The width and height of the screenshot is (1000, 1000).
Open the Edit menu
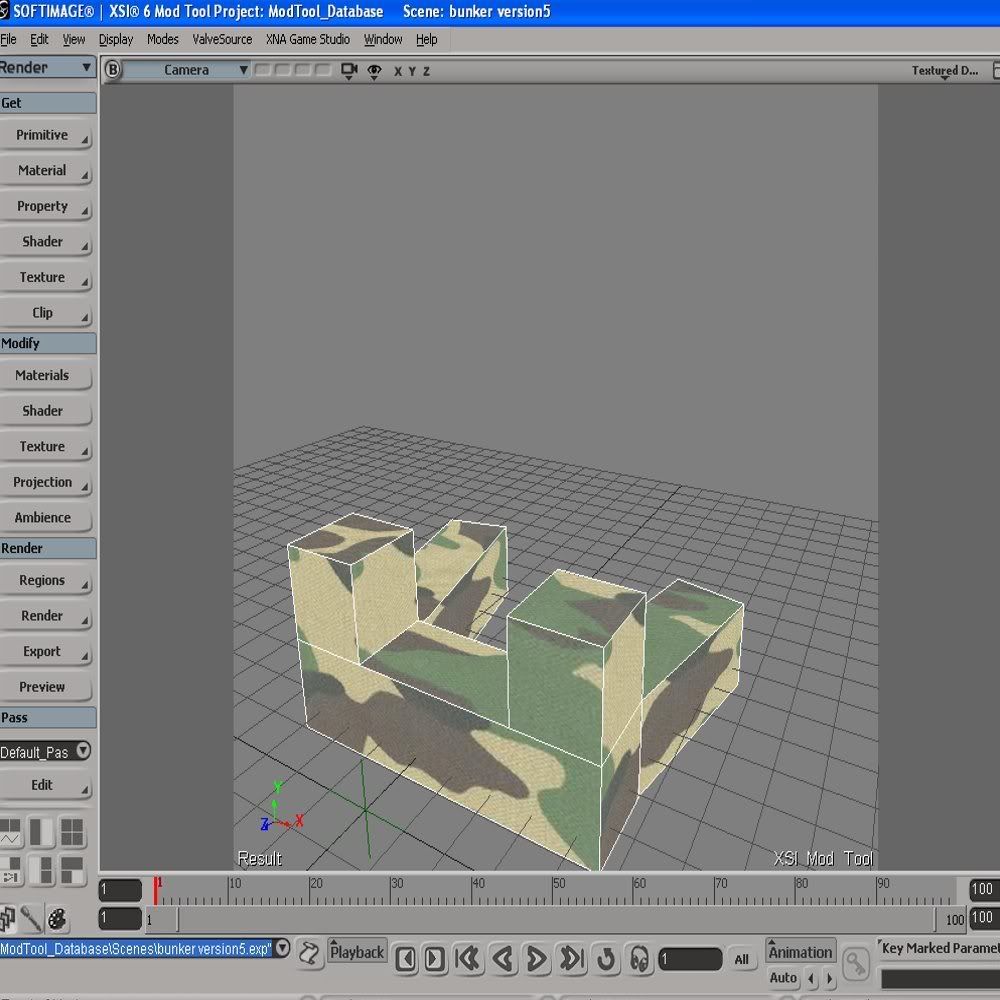(x=39, y=40)
